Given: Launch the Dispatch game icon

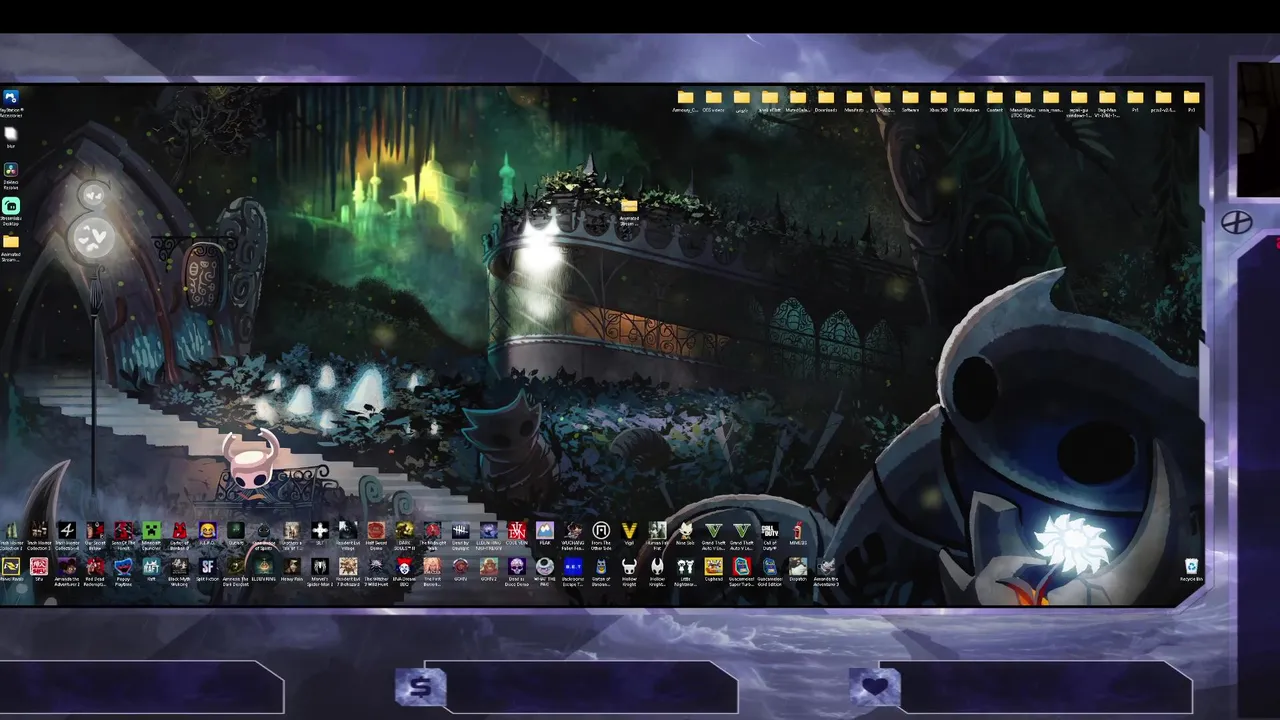Looking at the screenshot, I should coord(798,569).
